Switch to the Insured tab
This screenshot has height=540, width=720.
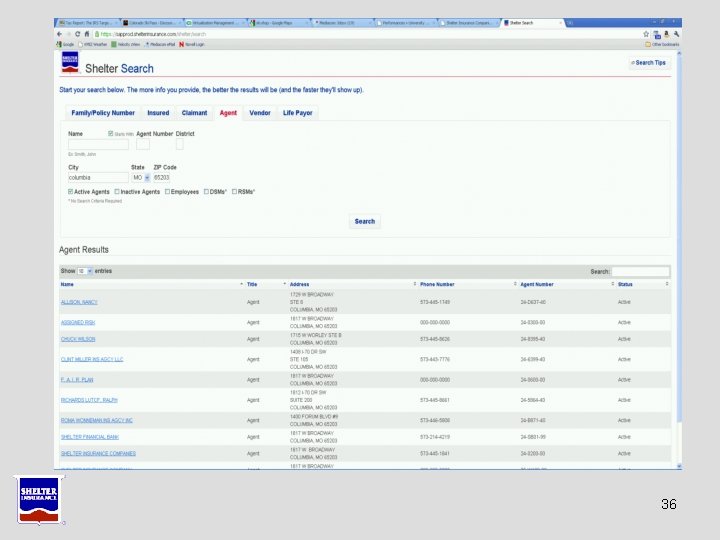[158, 113]
